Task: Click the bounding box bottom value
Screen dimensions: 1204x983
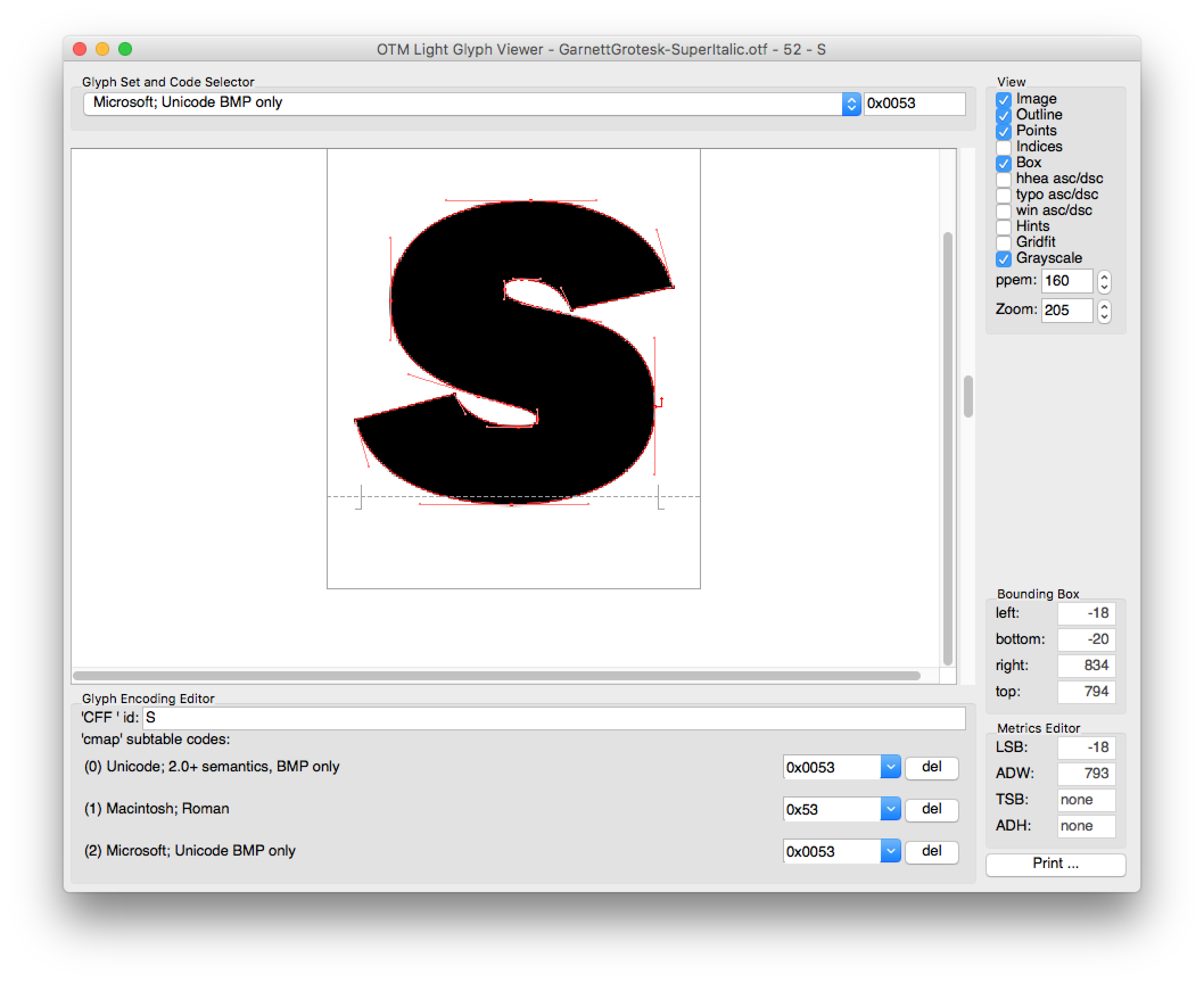Action: coord(1086,639)
